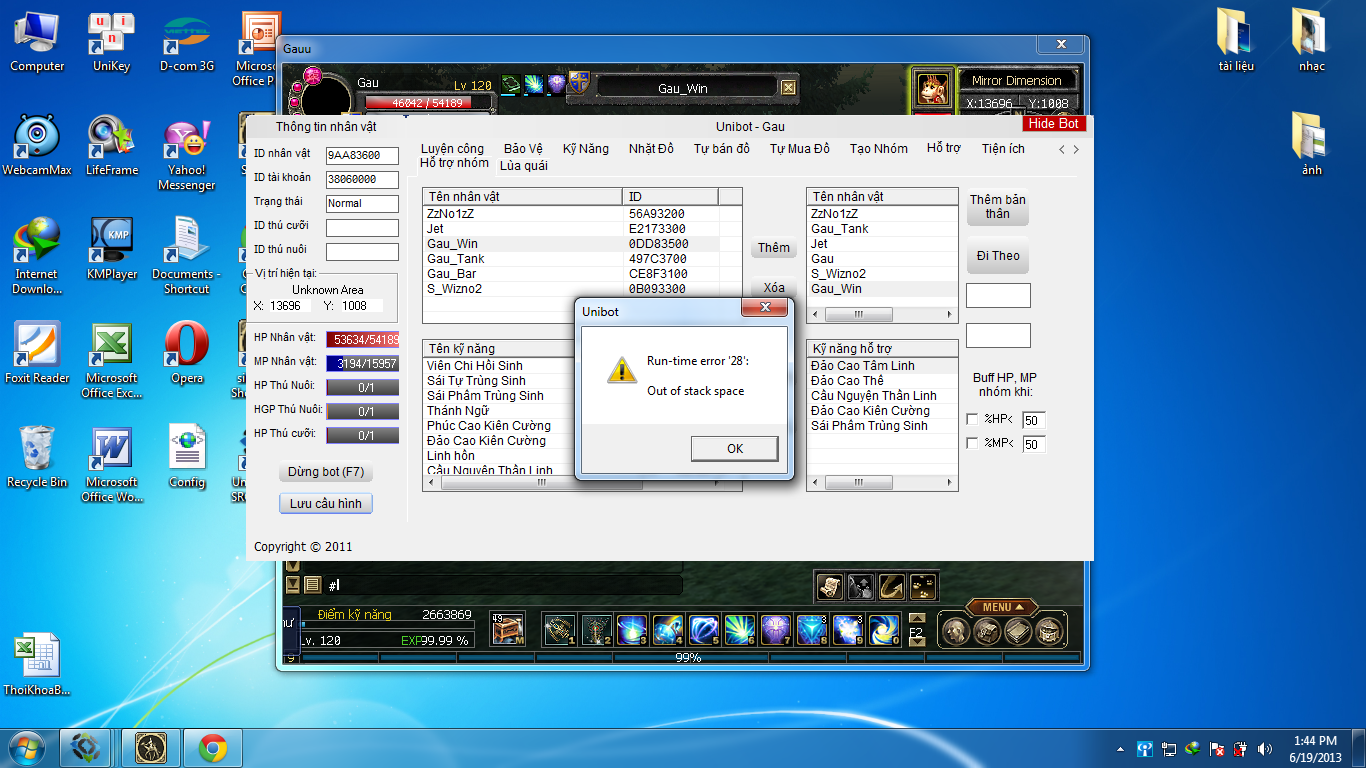Viewport: 1366px width, 768px height.
Task: Click skill slot 0 swirl icon
Action: (884, 630)
